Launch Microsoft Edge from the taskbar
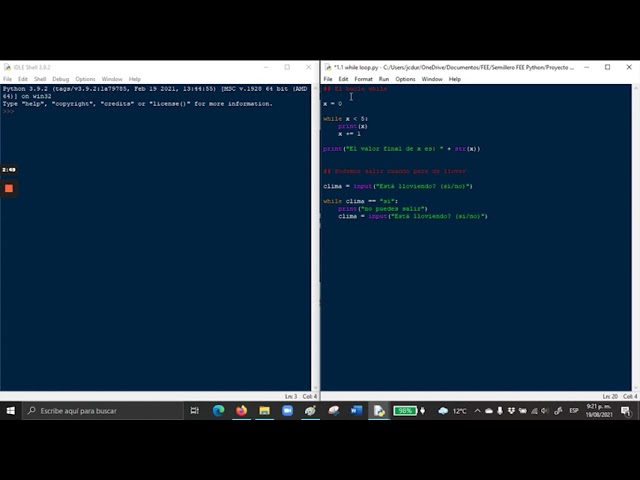Screen dimensions: 640x480 (x=218, y=411)
